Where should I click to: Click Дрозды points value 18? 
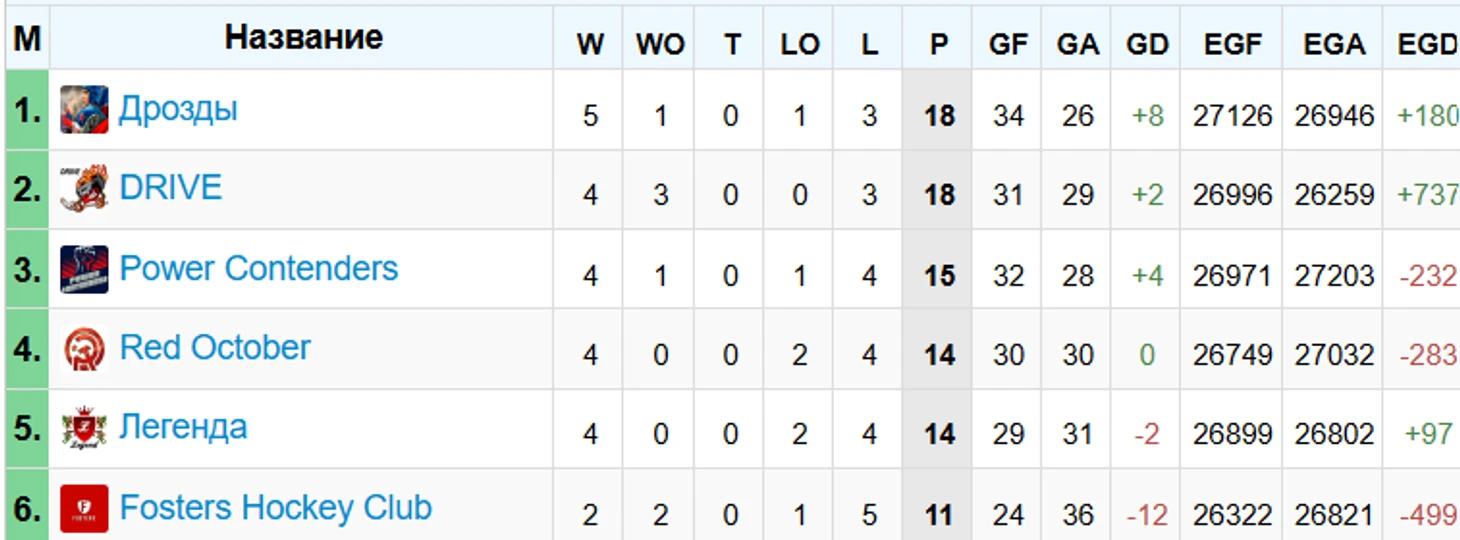click(x=938, y=116)
